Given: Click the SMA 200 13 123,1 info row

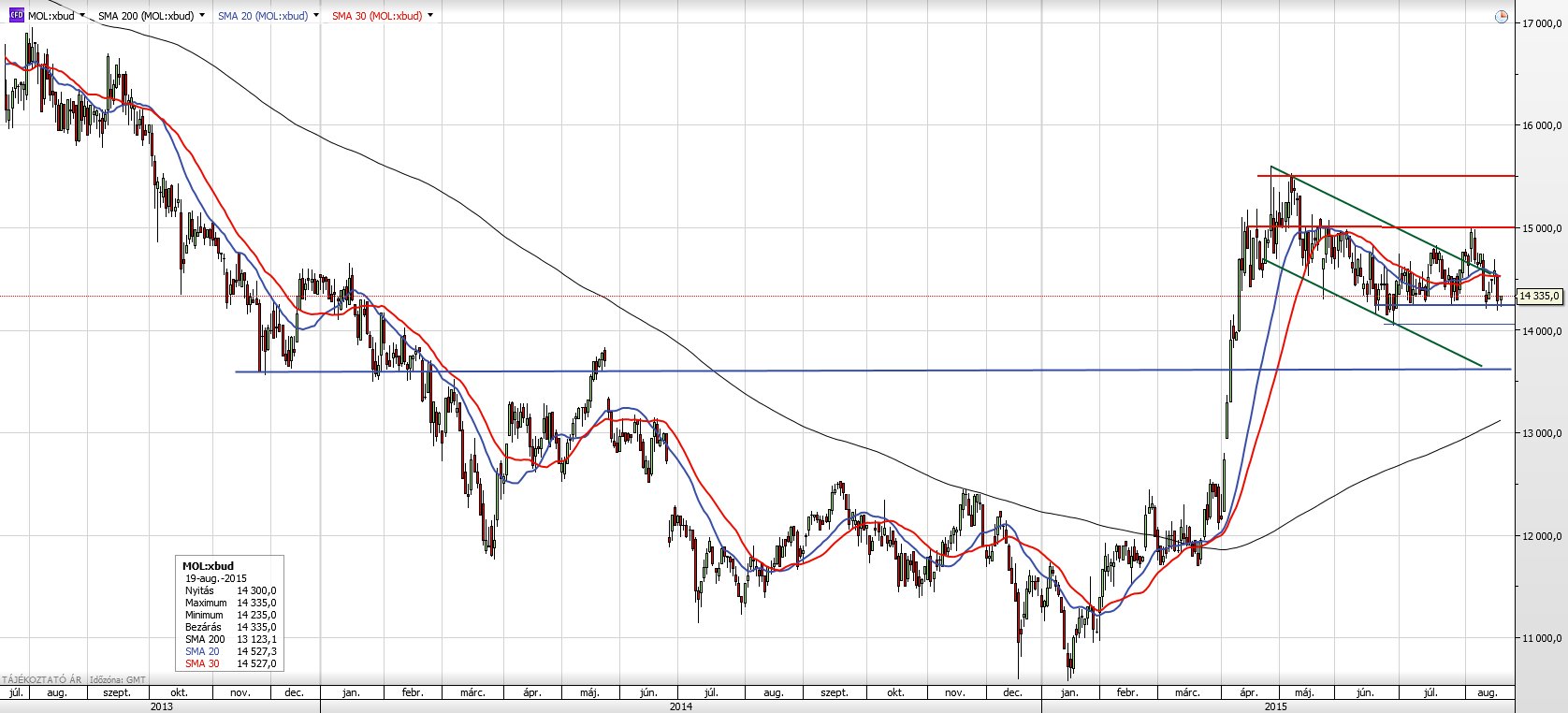Looking at the screenshot, I should [x=230, y=639].
